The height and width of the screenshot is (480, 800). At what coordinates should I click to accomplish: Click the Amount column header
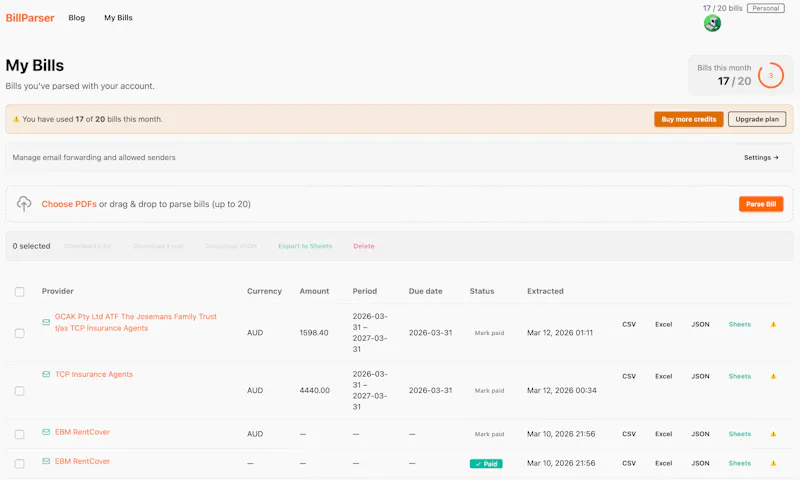point(314,291)
